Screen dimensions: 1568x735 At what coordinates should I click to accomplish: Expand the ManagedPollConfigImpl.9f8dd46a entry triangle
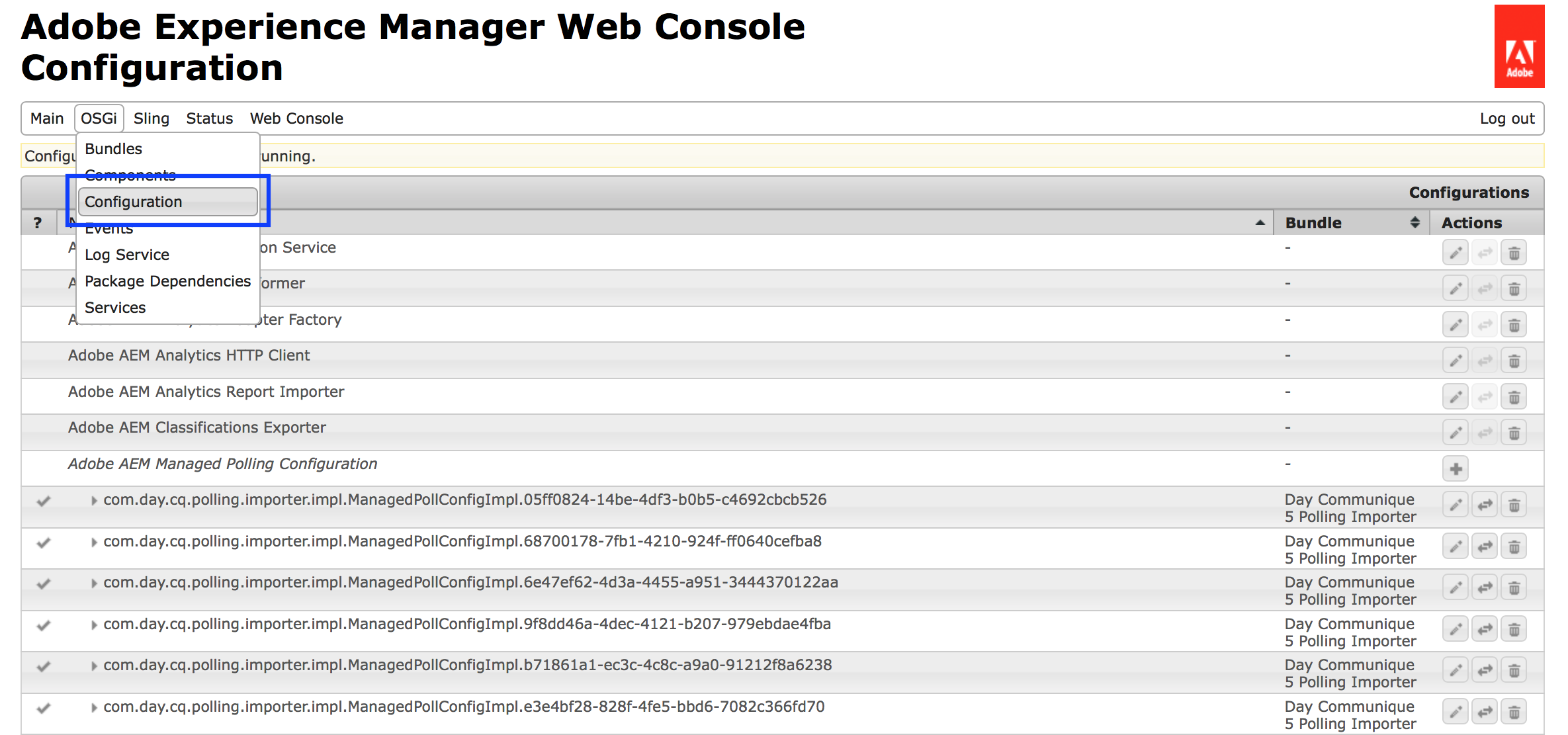tap(94, 625)
